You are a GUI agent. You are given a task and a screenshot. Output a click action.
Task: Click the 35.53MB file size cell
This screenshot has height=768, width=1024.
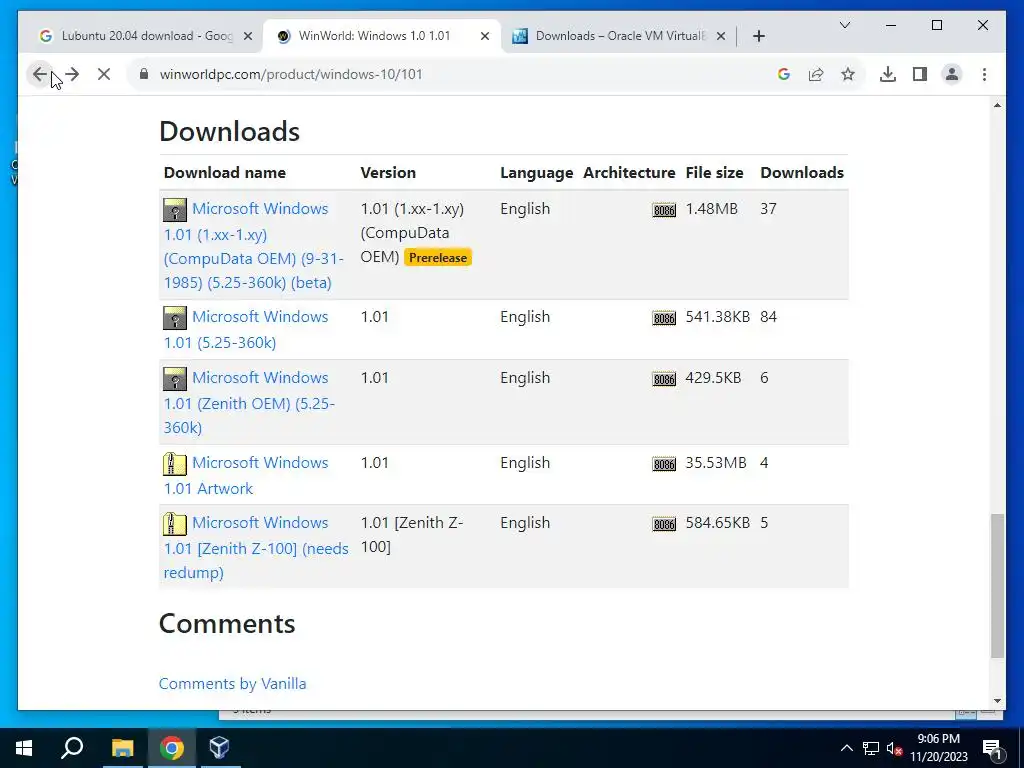(x=716, y=463)
